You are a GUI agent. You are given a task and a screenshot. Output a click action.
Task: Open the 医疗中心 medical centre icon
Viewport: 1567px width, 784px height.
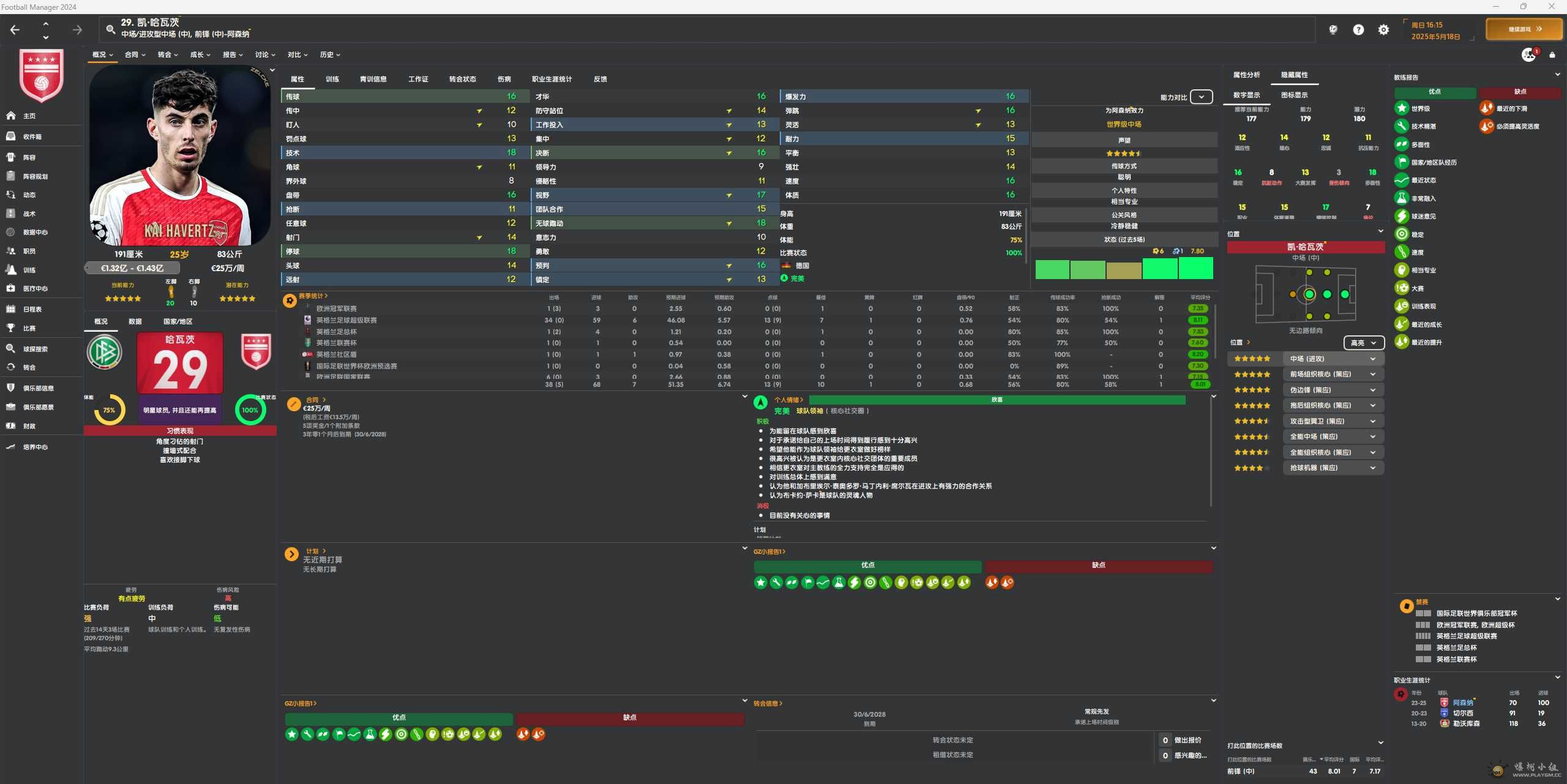[11, 288]
